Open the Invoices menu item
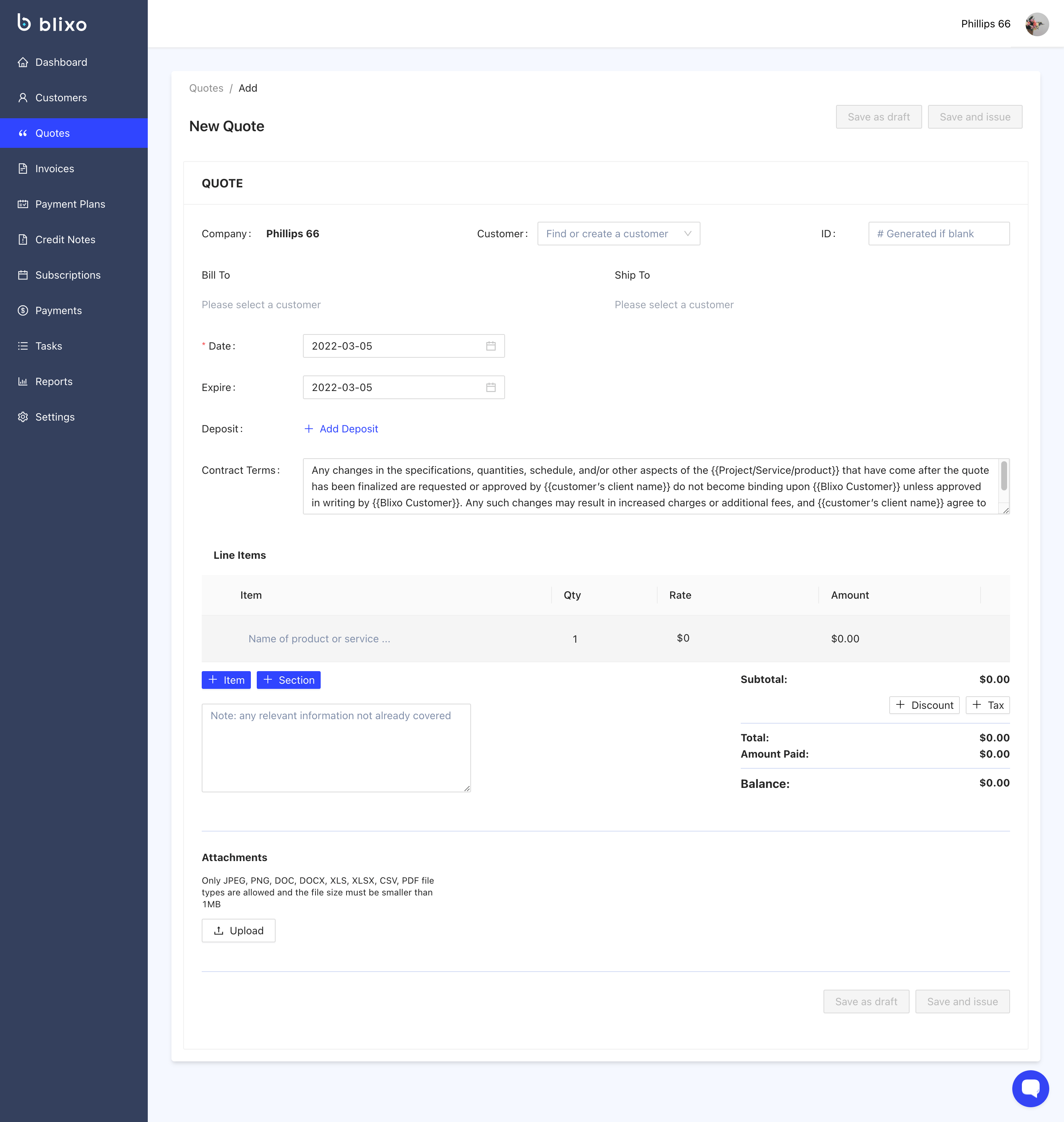1064x1122 pixels. [54, 169]
